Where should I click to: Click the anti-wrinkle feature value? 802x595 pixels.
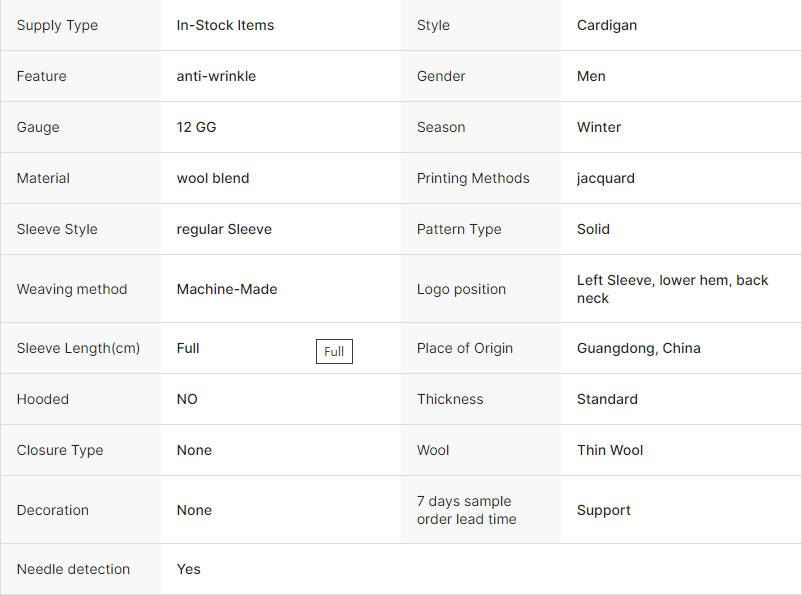[216, 76]
